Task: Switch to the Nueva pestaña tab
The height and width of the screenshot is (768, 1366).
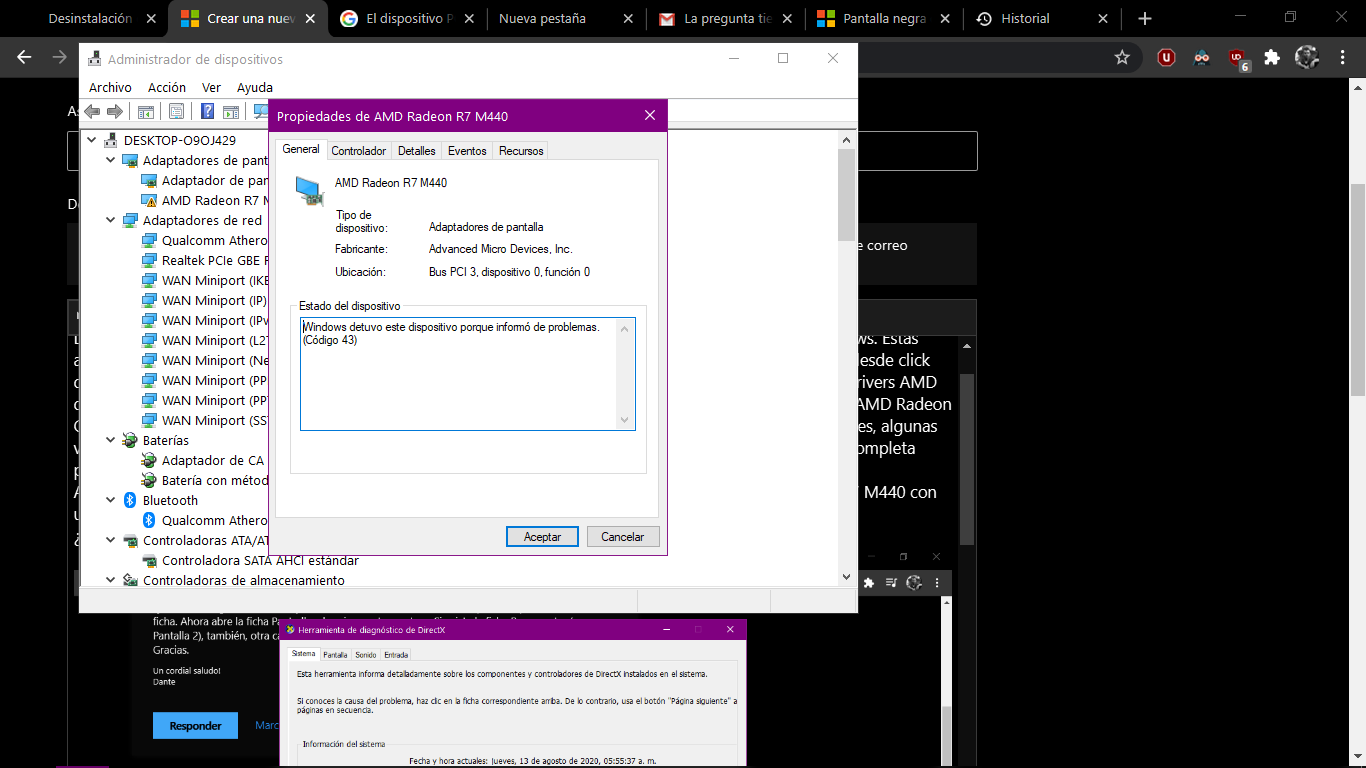Action: click(x=565, y=18)
